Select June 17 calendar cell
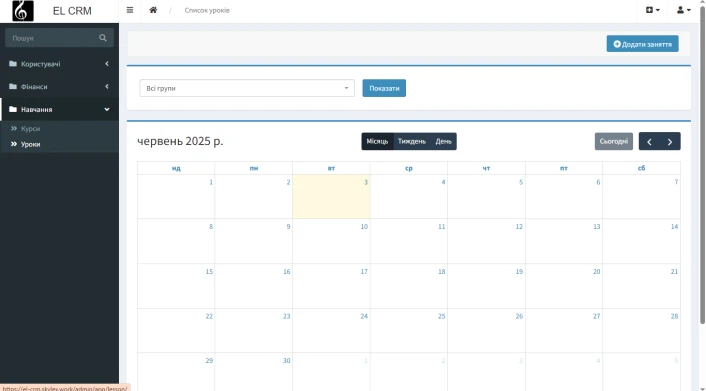This screenshot has width=706, height=391. 331,286
